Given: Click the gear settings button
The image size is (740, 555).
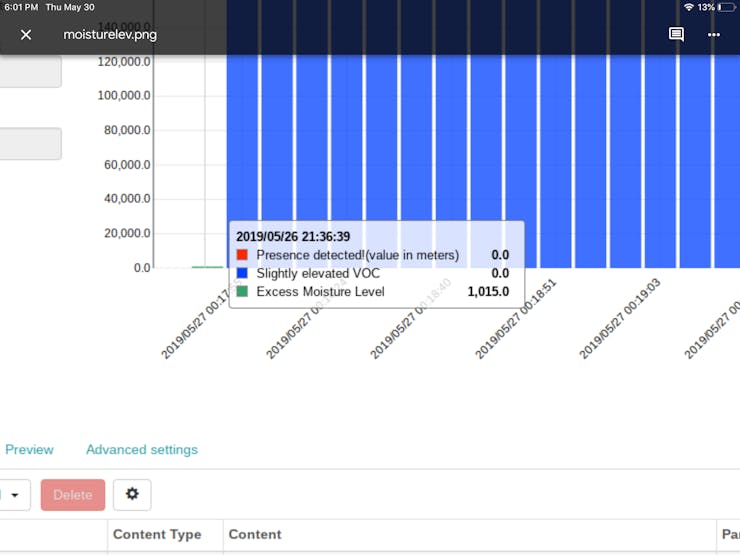Looking at the screenshot, I should 132,494.
